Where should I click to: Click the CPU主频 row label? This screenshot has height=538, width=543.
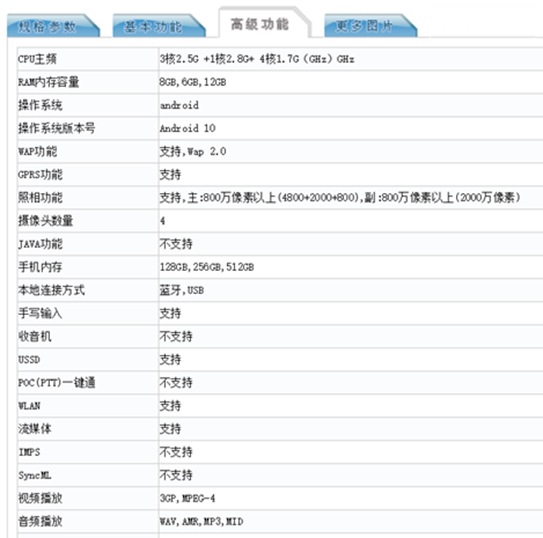37,59
